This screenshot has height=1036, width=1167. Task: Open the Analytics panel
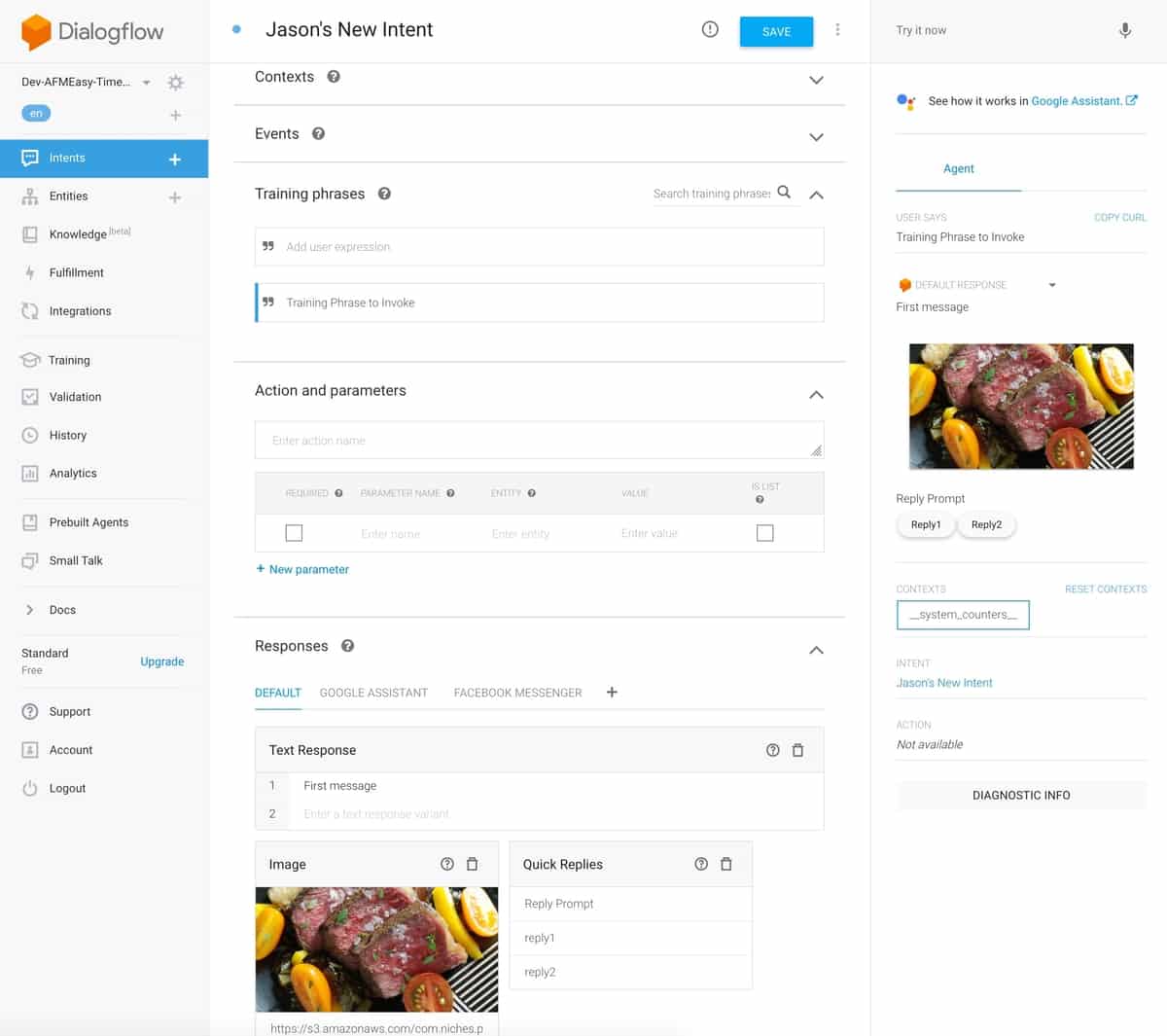click(x=75, y=473)
